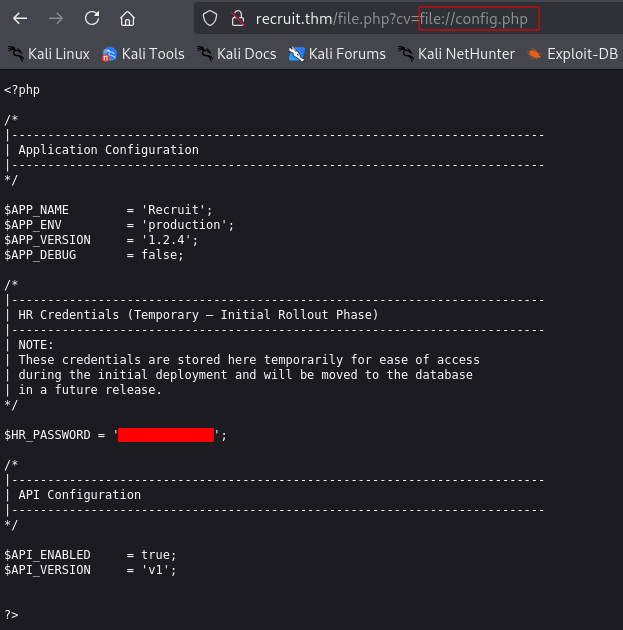Viewport: 623px width, 630px height.
Task: Click the 'These credentials are stored here' line
Action: click(249, 360)
